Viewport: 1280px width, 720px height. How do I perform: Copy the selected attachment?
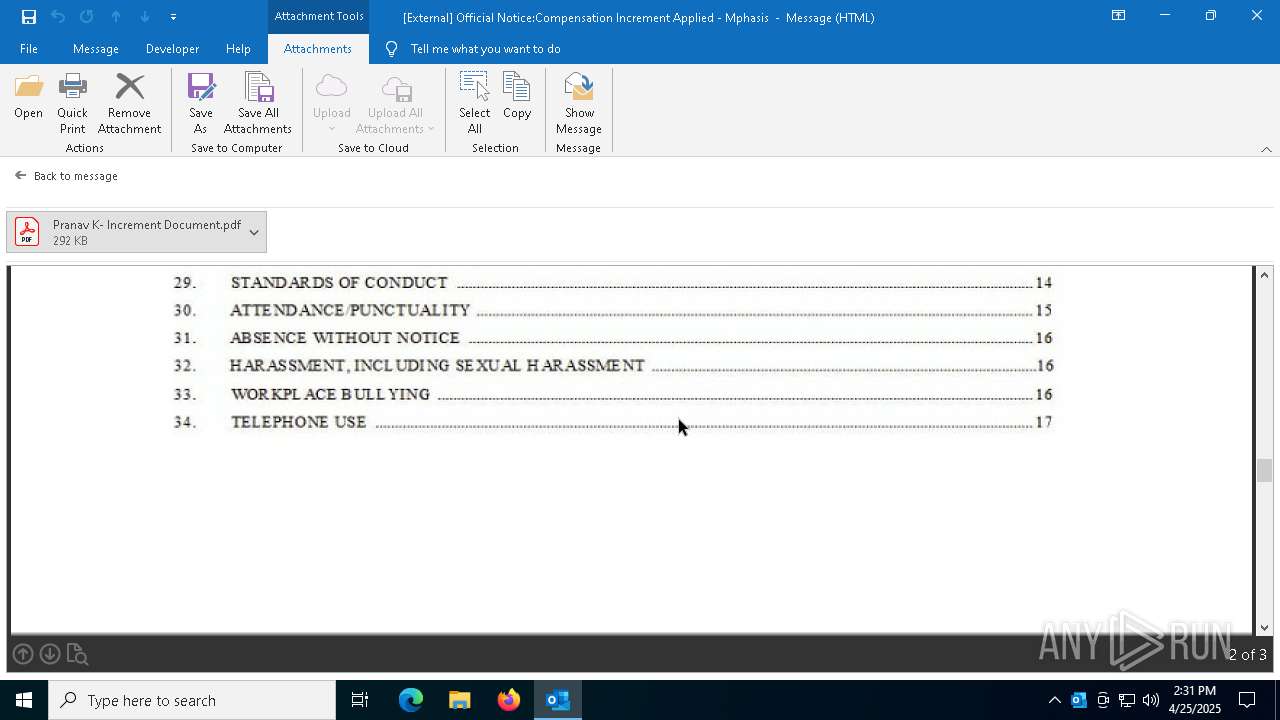click(517, 96)
